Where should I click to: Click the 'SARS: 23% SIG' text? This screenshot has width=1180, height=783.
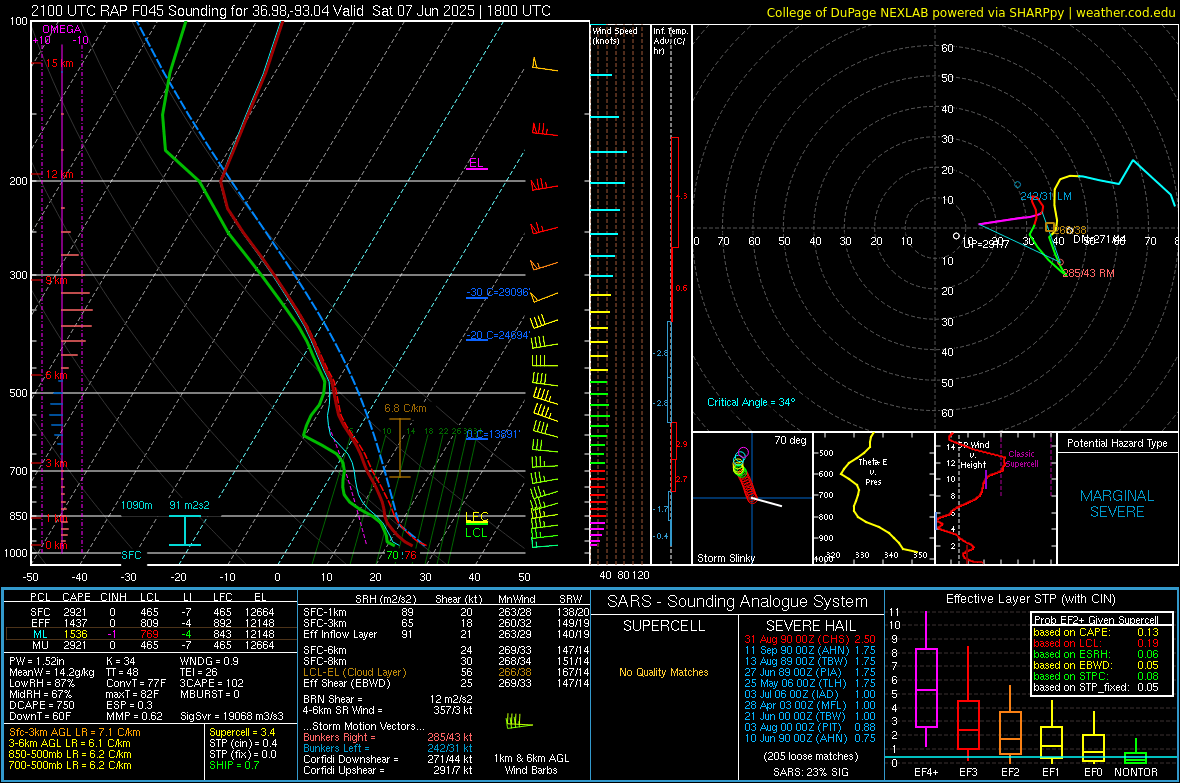(810, 772)
